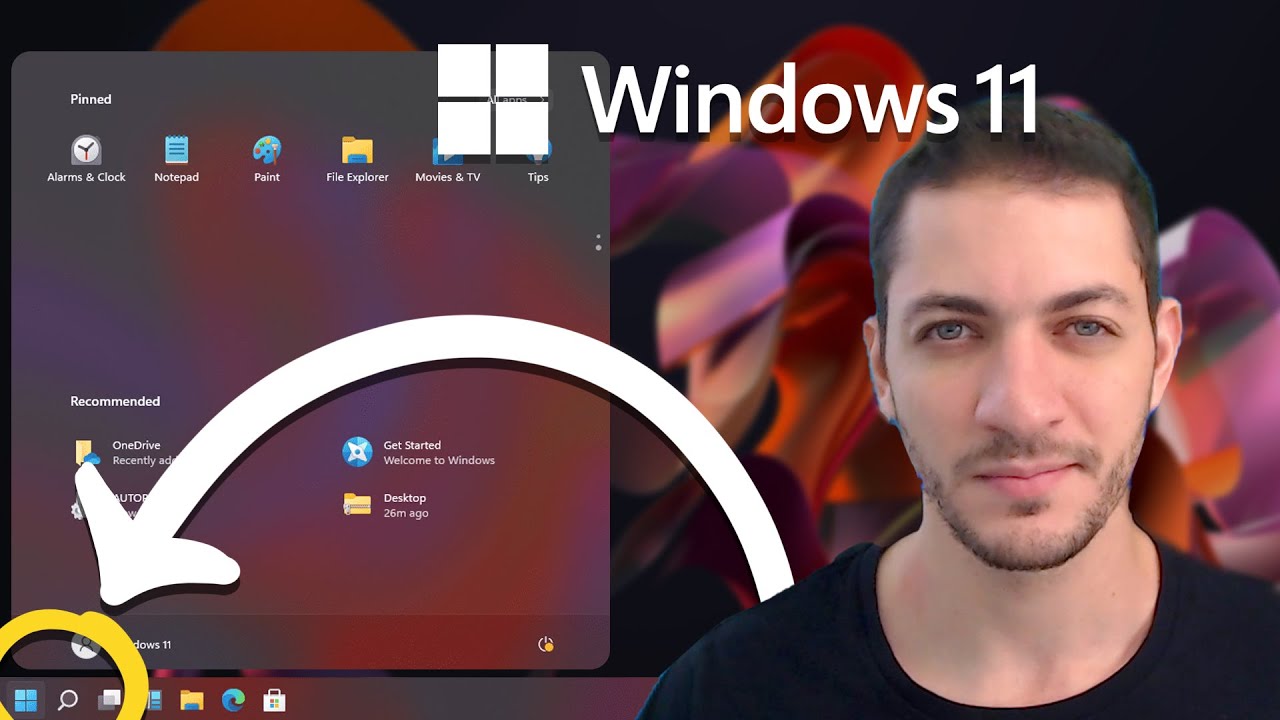The width and height of the screenshot is (1280, 720).
Task: Click the Start menu page indicator dots
Action: [598, 242]
